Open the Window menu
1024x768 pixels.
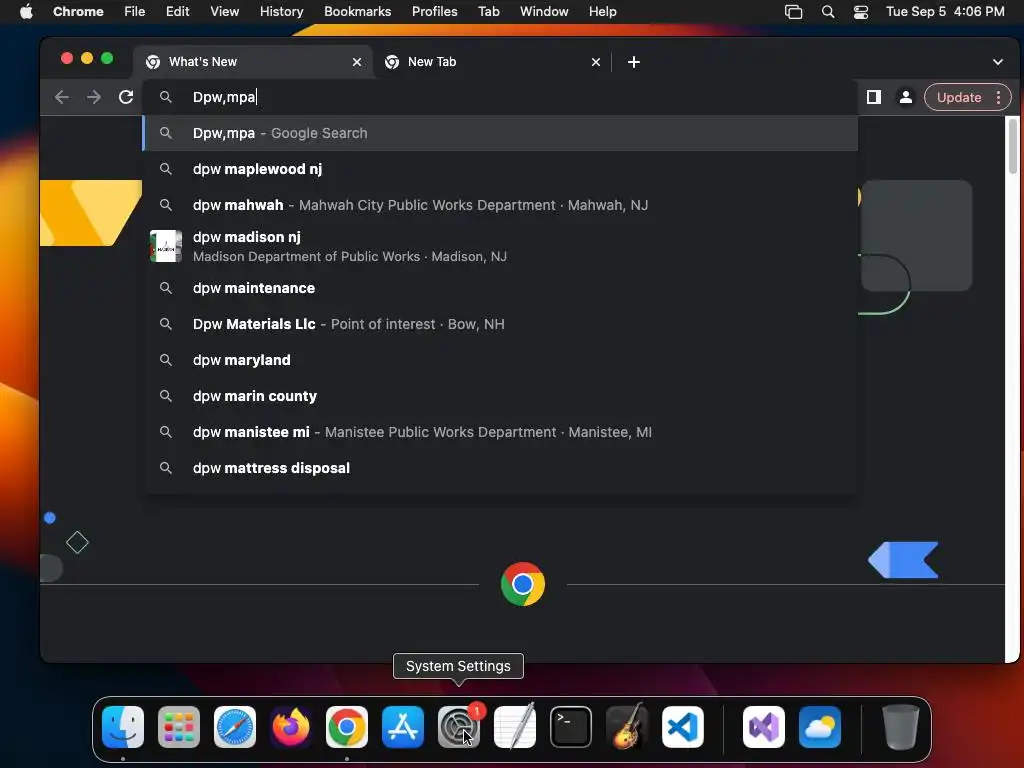(544, 12)
